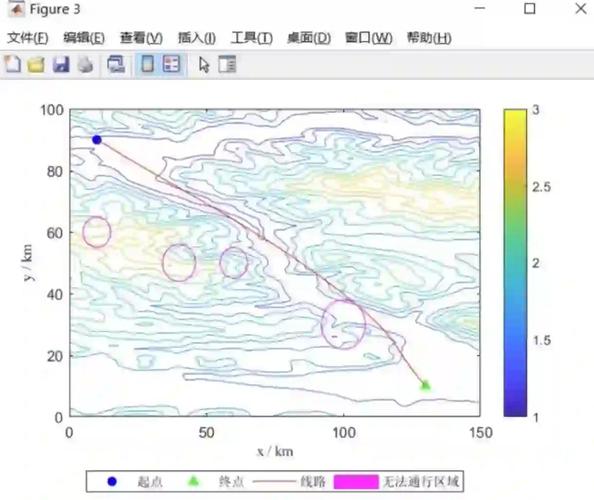
Task: Minimize the Figure 3 window
Action: (x=480, y=8)
